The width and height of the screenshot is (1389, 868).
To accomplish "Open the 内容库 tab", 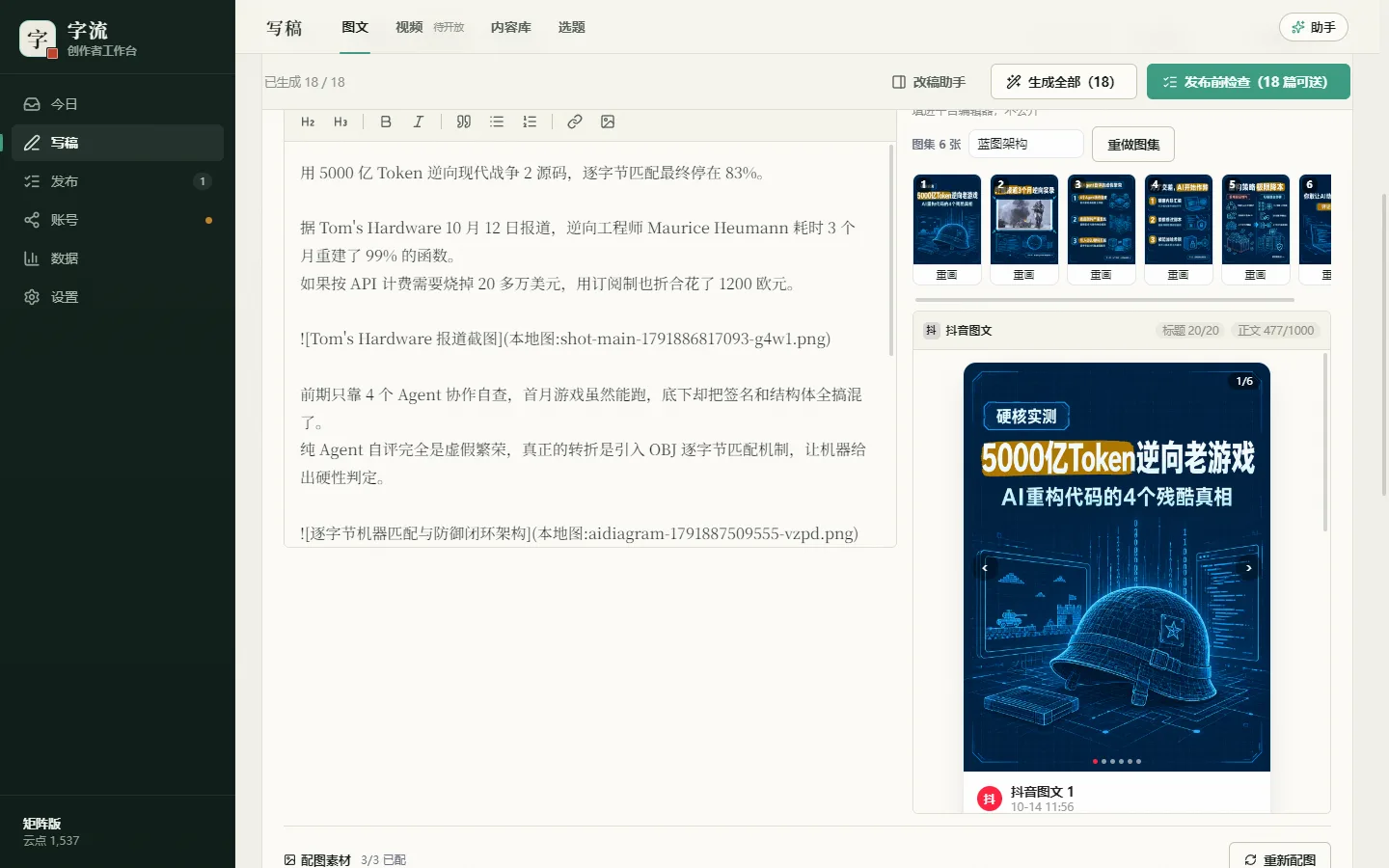I will (x=511, y=27).
